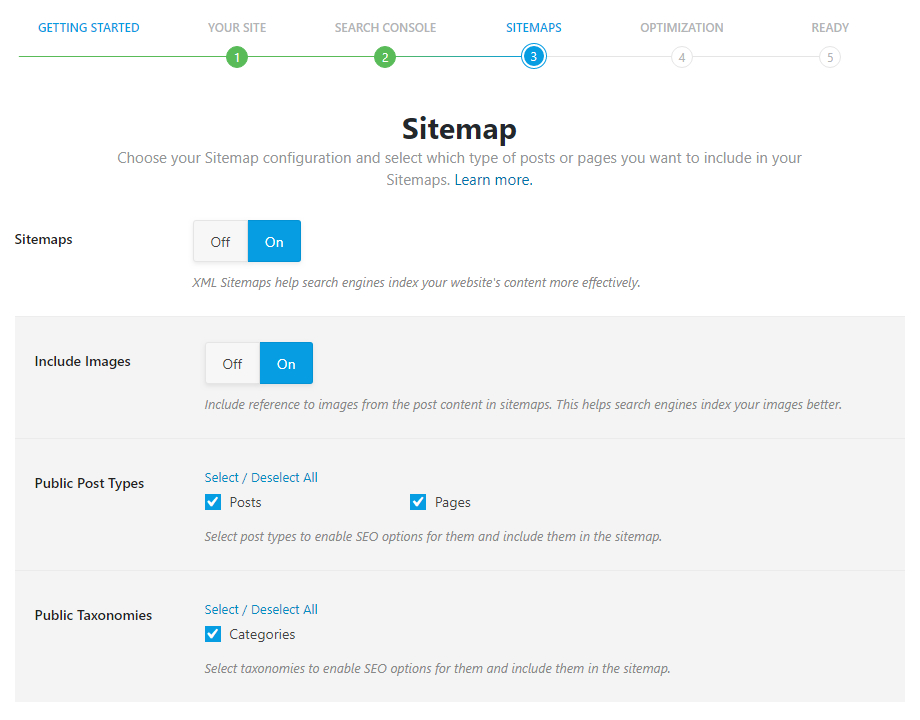Image resolution: width=920 pixels, height=720 pixels.
Task: Click Select / Deselect All for Taxonomies
Action: [x=261, y=609]
